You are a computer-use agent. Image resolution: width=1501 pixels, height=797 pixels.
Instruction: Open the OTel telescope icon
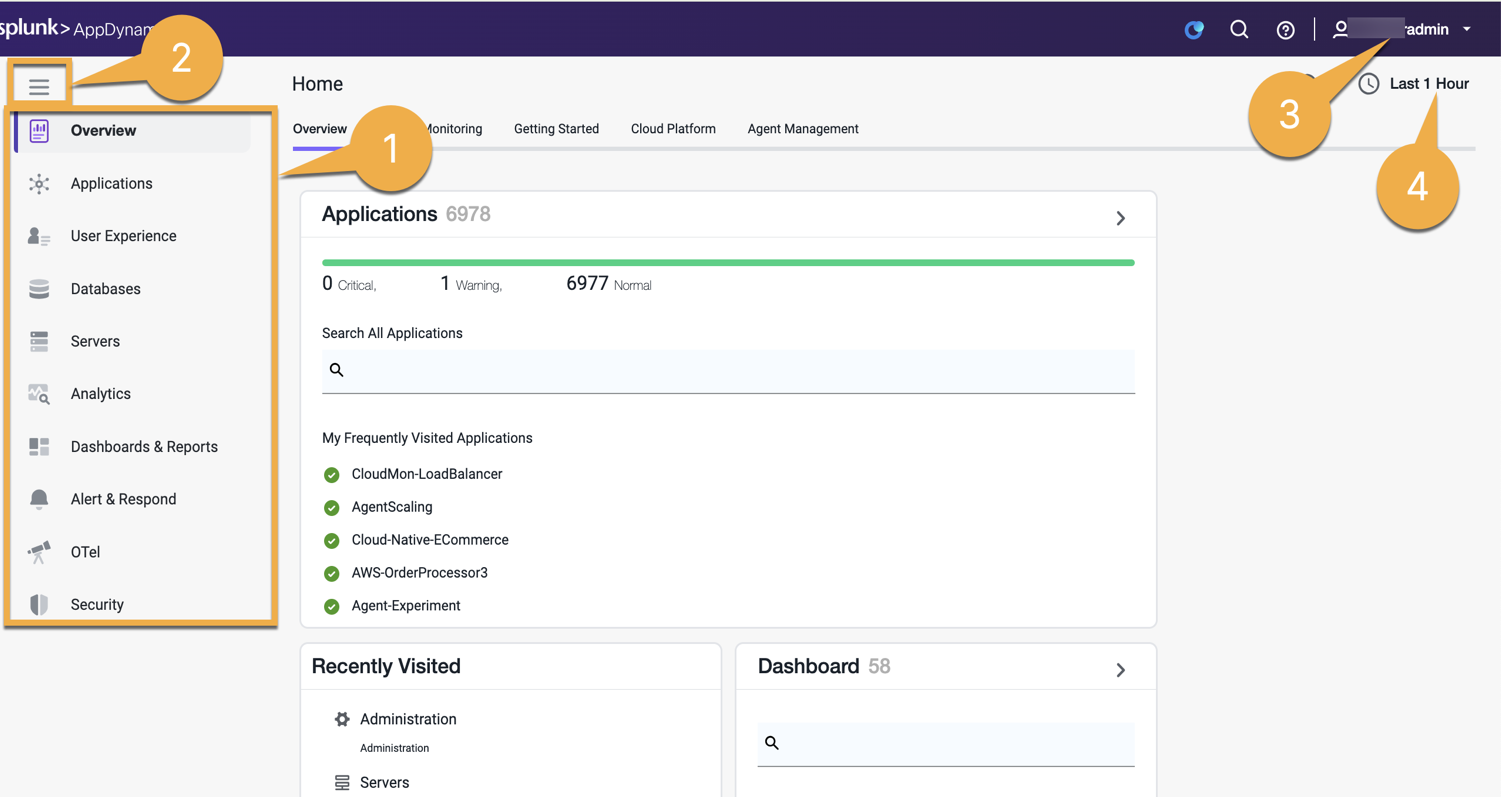[x=39, y=552]
